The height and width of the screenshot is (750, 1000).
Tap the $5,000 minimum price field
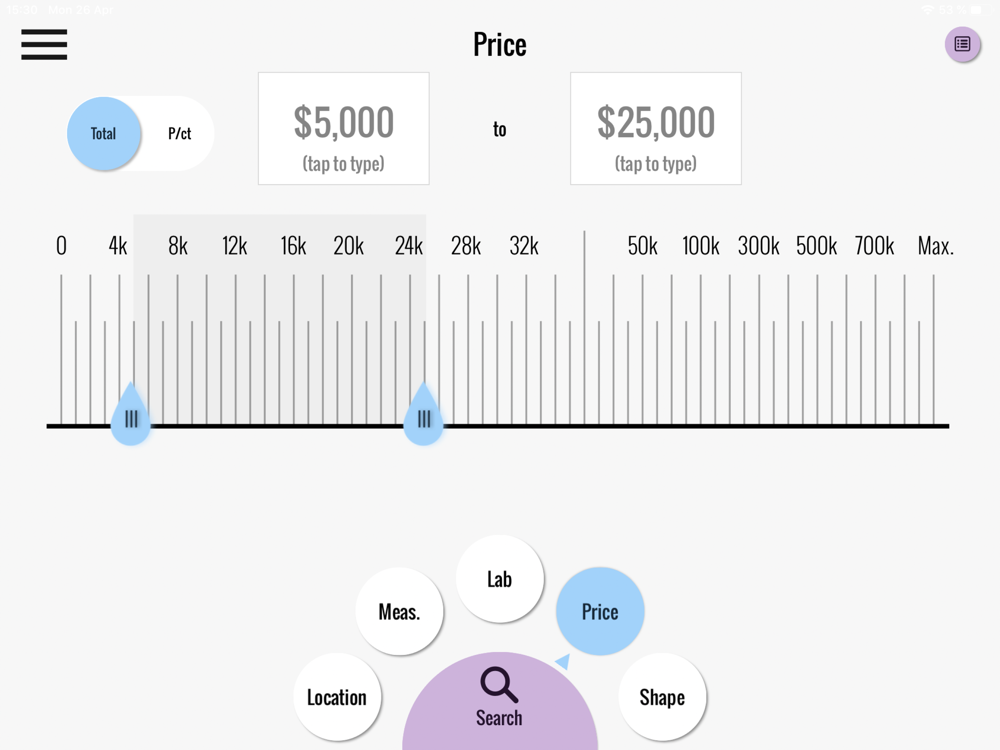[x=344, y=129]
